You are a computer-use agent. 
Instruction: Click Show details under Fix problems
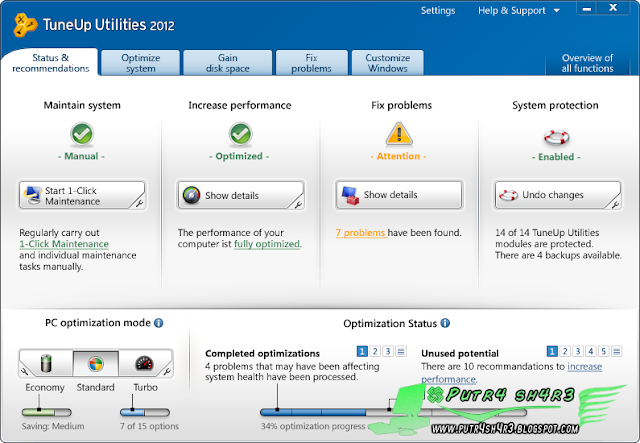(x=399, y=195)
